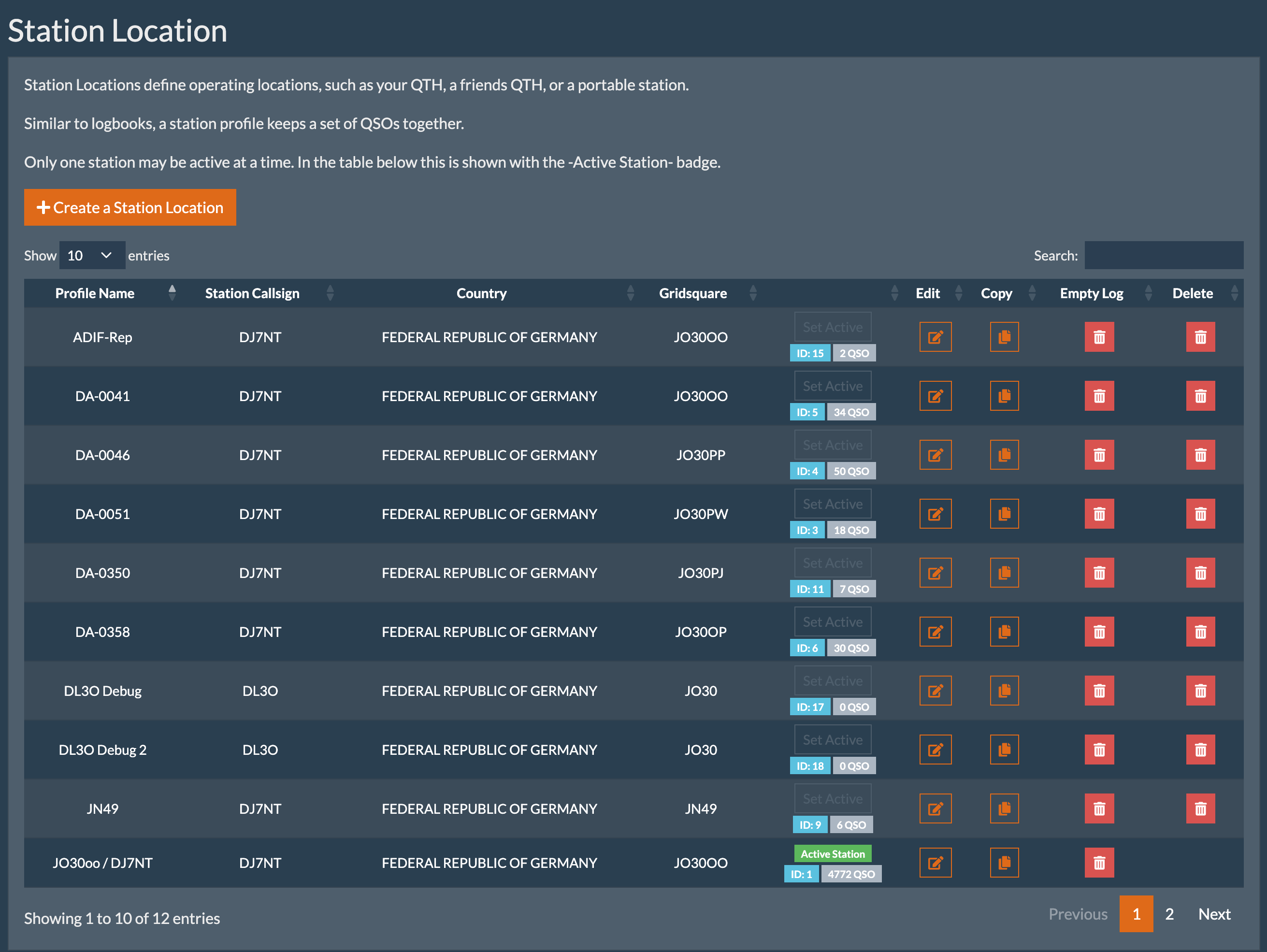
Task: Copy the JO30oo / DJ7NT station
Action: tap(1004, 863)
